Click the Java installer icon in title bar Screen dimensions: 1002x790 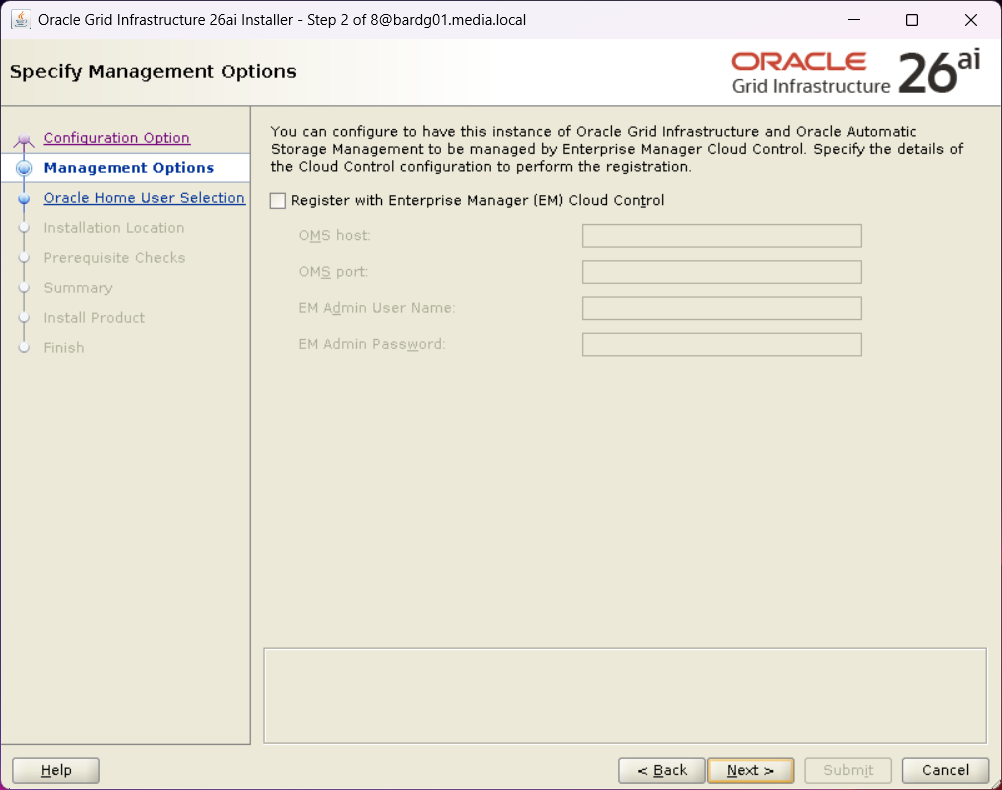point(20,20)
